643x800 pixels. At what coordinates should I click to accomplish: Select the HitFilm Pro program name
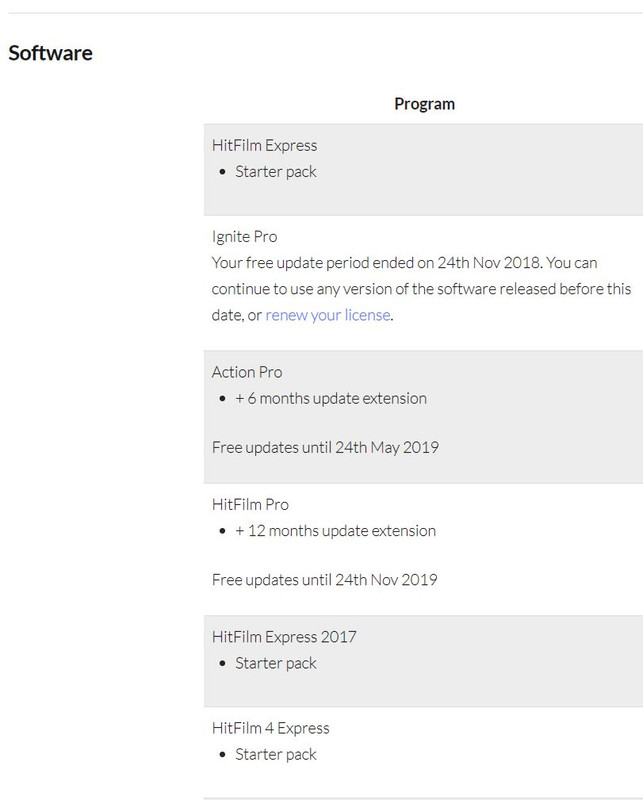click(250, 505)
